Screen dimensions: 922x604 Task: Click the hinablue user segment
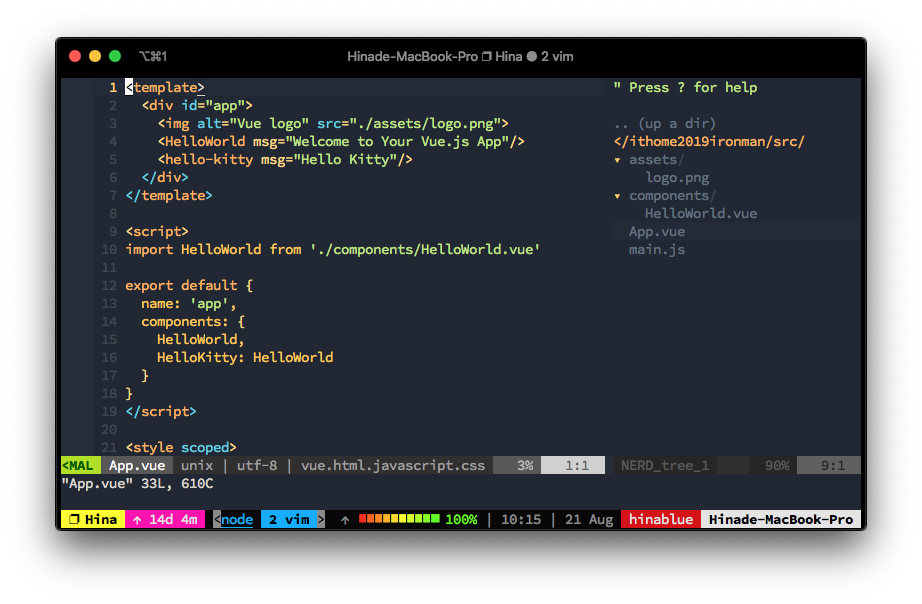pos(661,519)
